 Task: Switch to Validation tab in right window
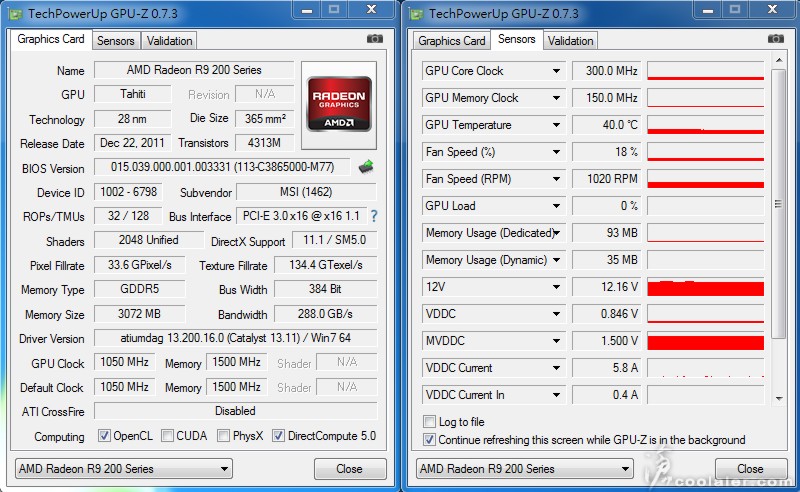570,41
